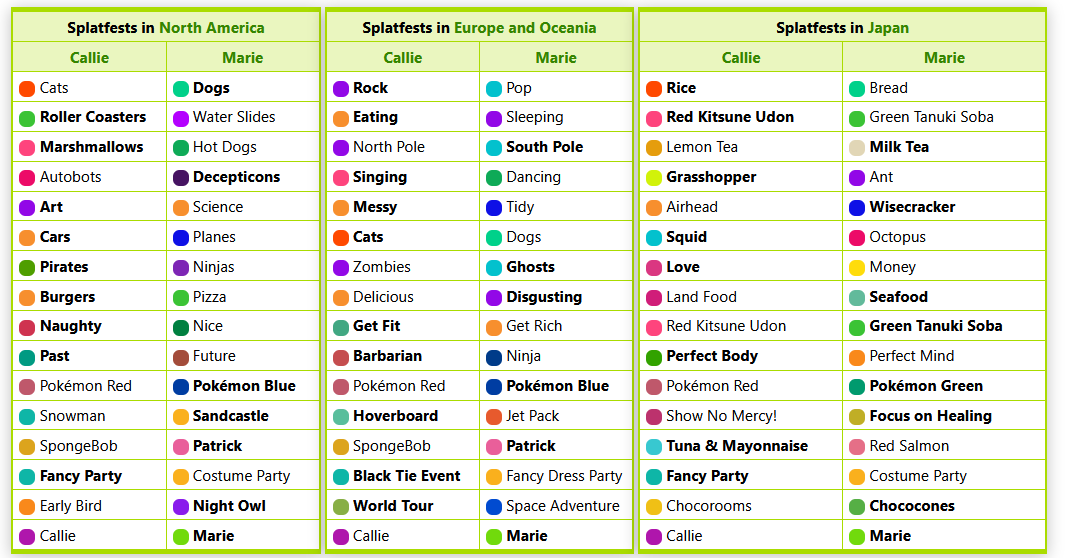Follow the Japan link in Splatfests header
The height and width of the screenshot is (558, 1069).
point(888,28)
